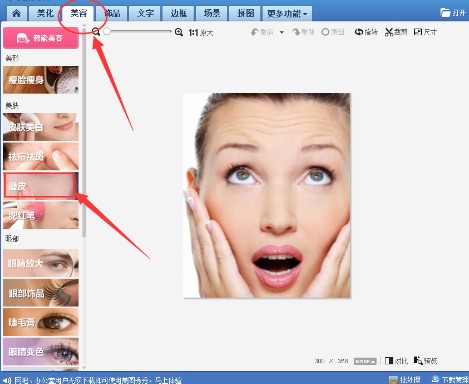The width and height of the screenshot is (469, 384).
Task: Click the scrollbar down arrow in left panel
Action: coord(84,367)
